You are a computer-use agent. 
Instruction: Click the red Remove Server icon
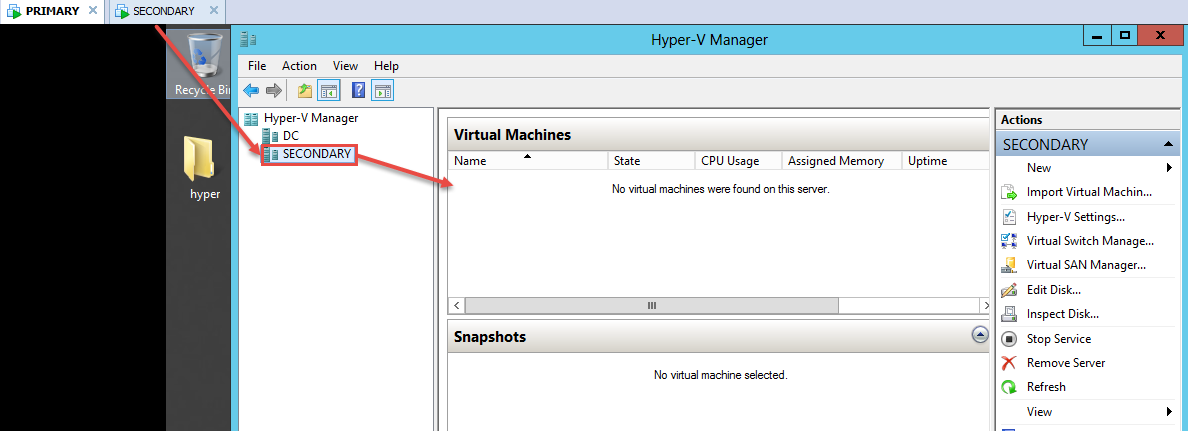1008,363
